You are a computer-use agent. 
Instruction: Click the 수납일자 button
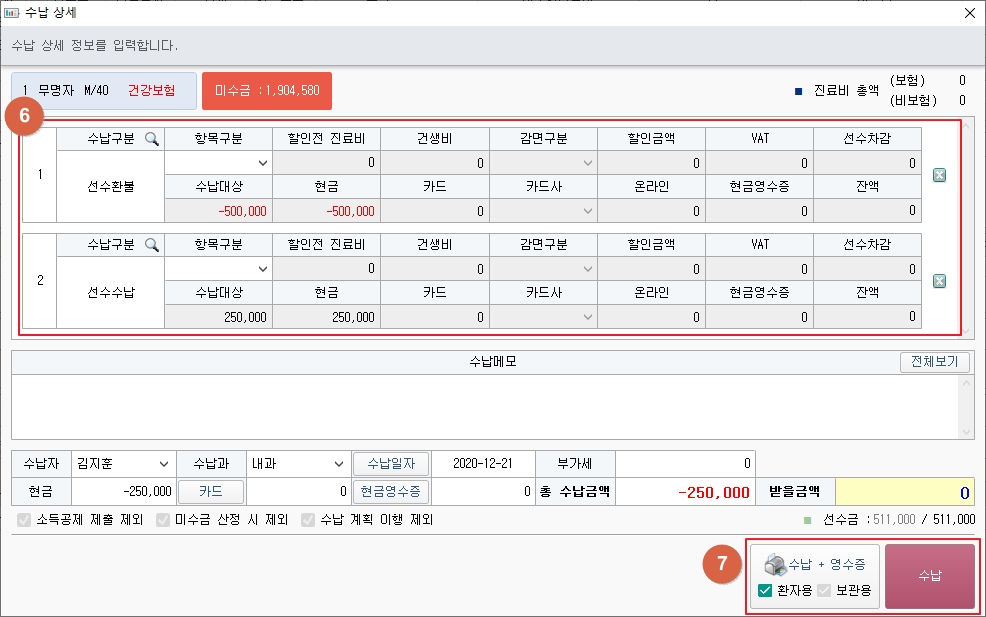click(390, 464)
